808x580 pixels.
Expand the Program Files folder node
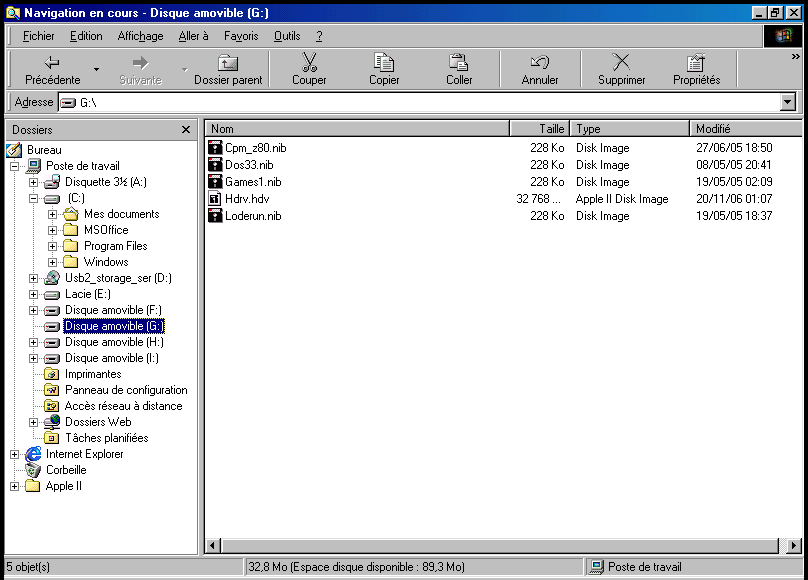click(53, 246)
